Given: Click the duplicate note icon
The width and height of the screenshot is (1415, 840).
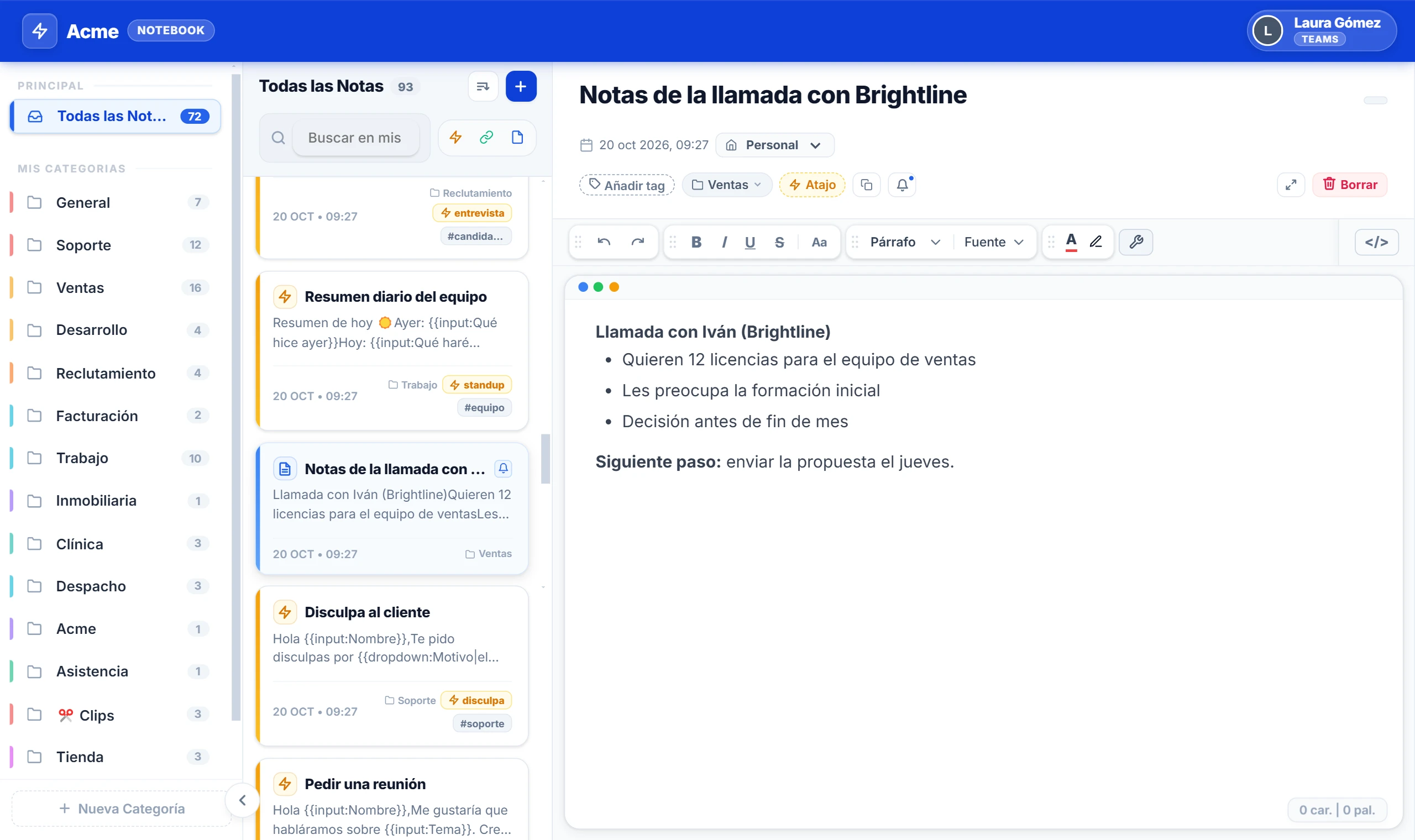Looking at the screenshot, I should click(867, 185).
